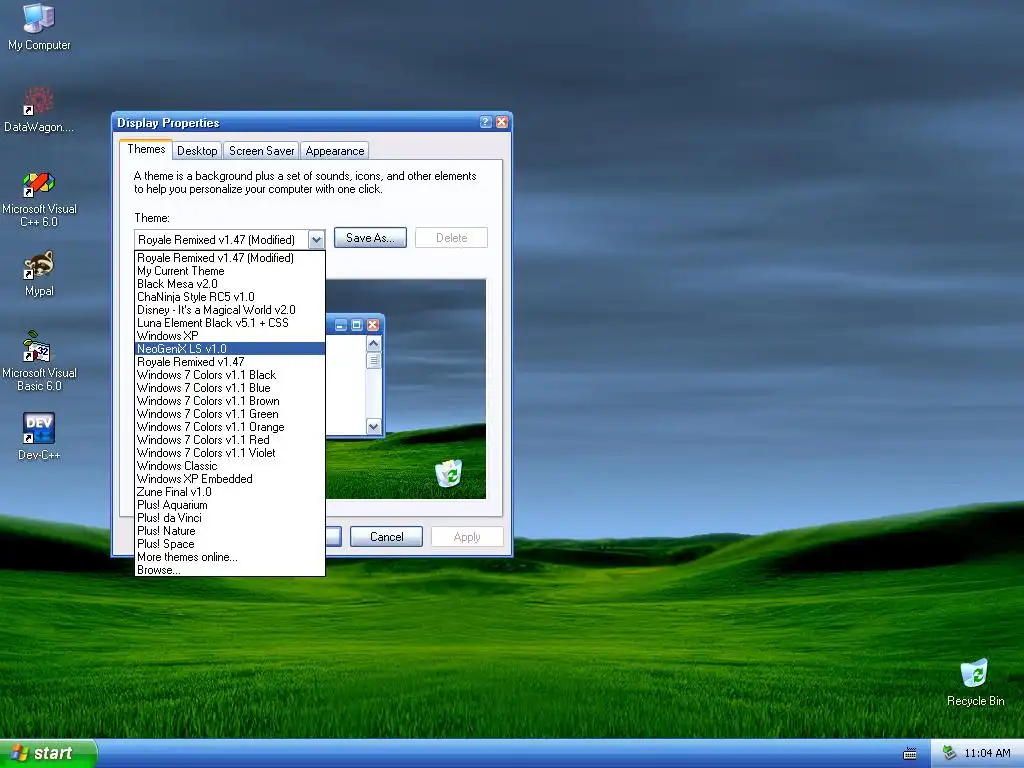Click More themes online... entry
The image size is (1024, 768).
click(230, 557)
